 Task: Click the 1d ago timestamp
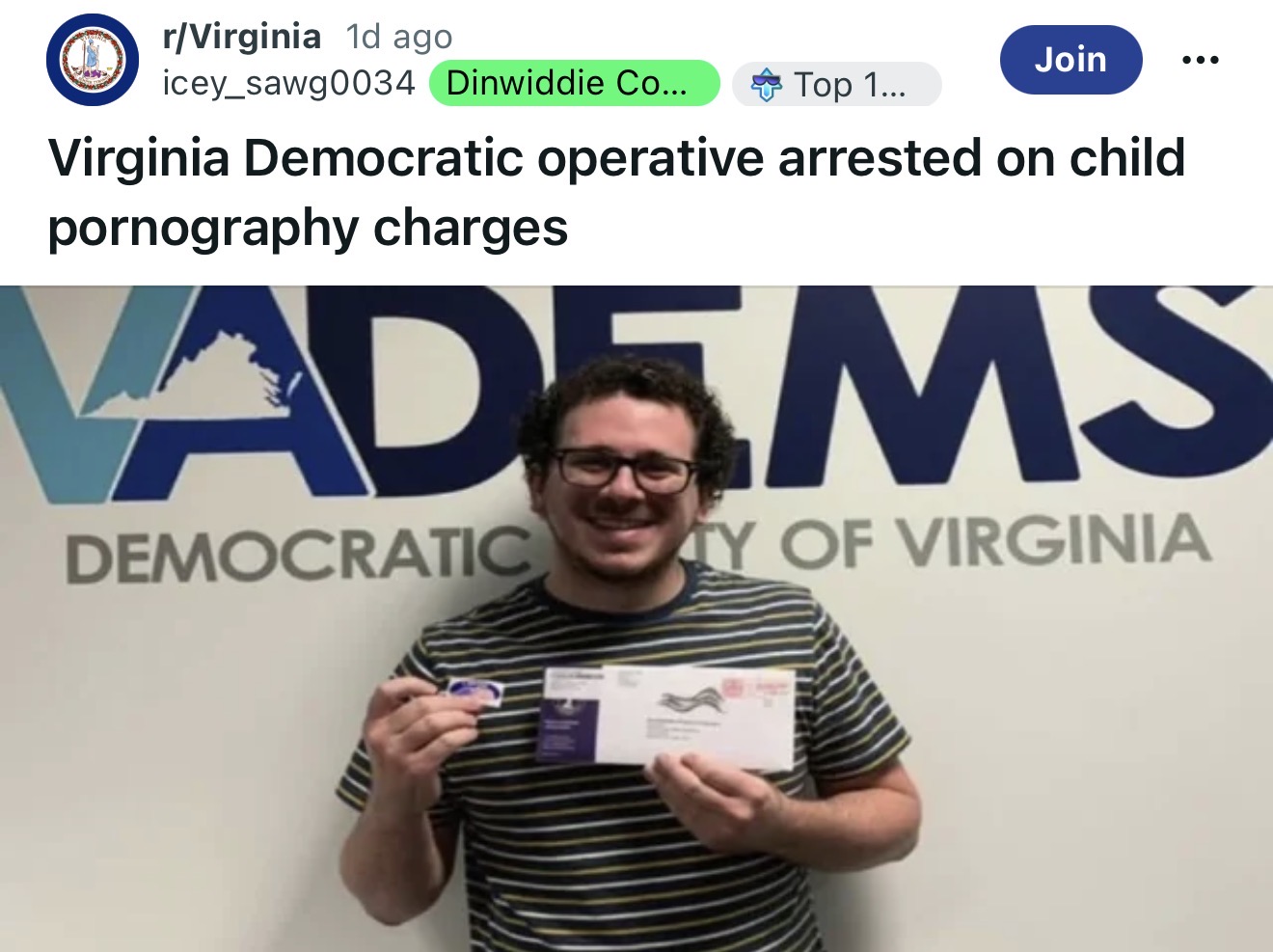[x=399, y=37]
